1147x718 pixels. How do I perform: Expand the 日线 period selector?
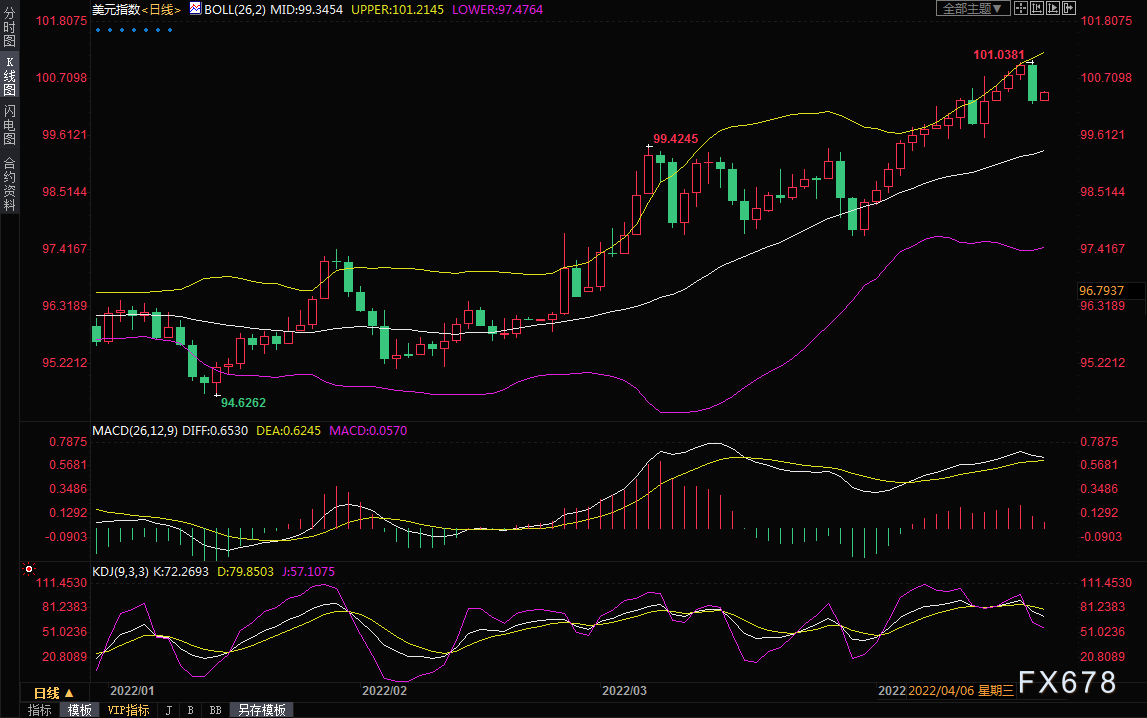tap(53, 692)
